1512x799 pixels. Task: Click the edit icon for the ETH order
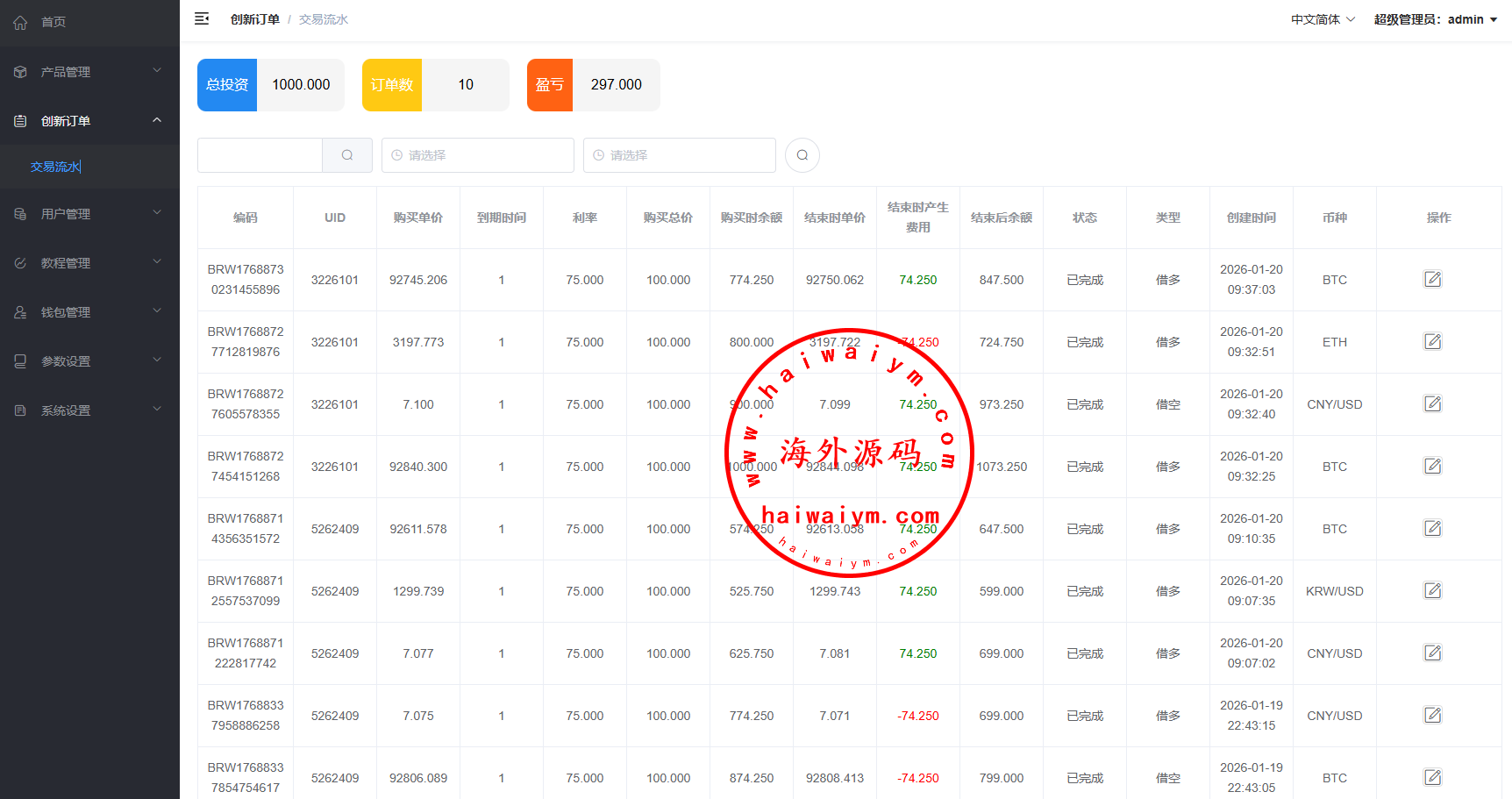coord(1432,342)
